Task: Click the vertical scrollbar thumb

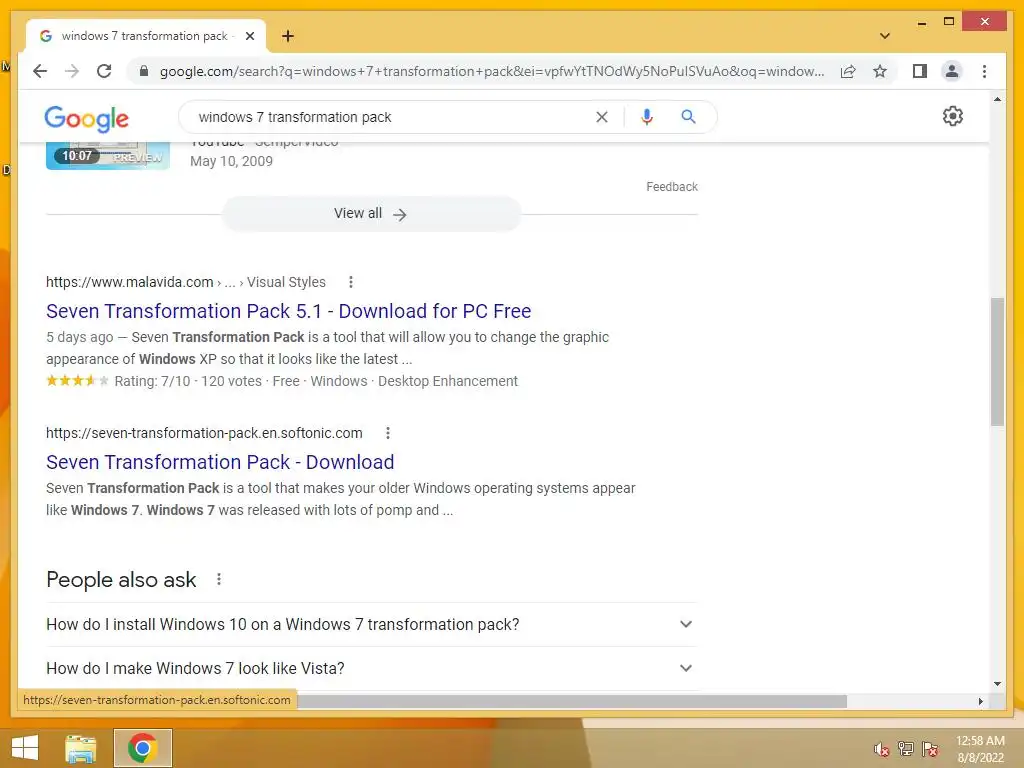Action: (997, 362)
